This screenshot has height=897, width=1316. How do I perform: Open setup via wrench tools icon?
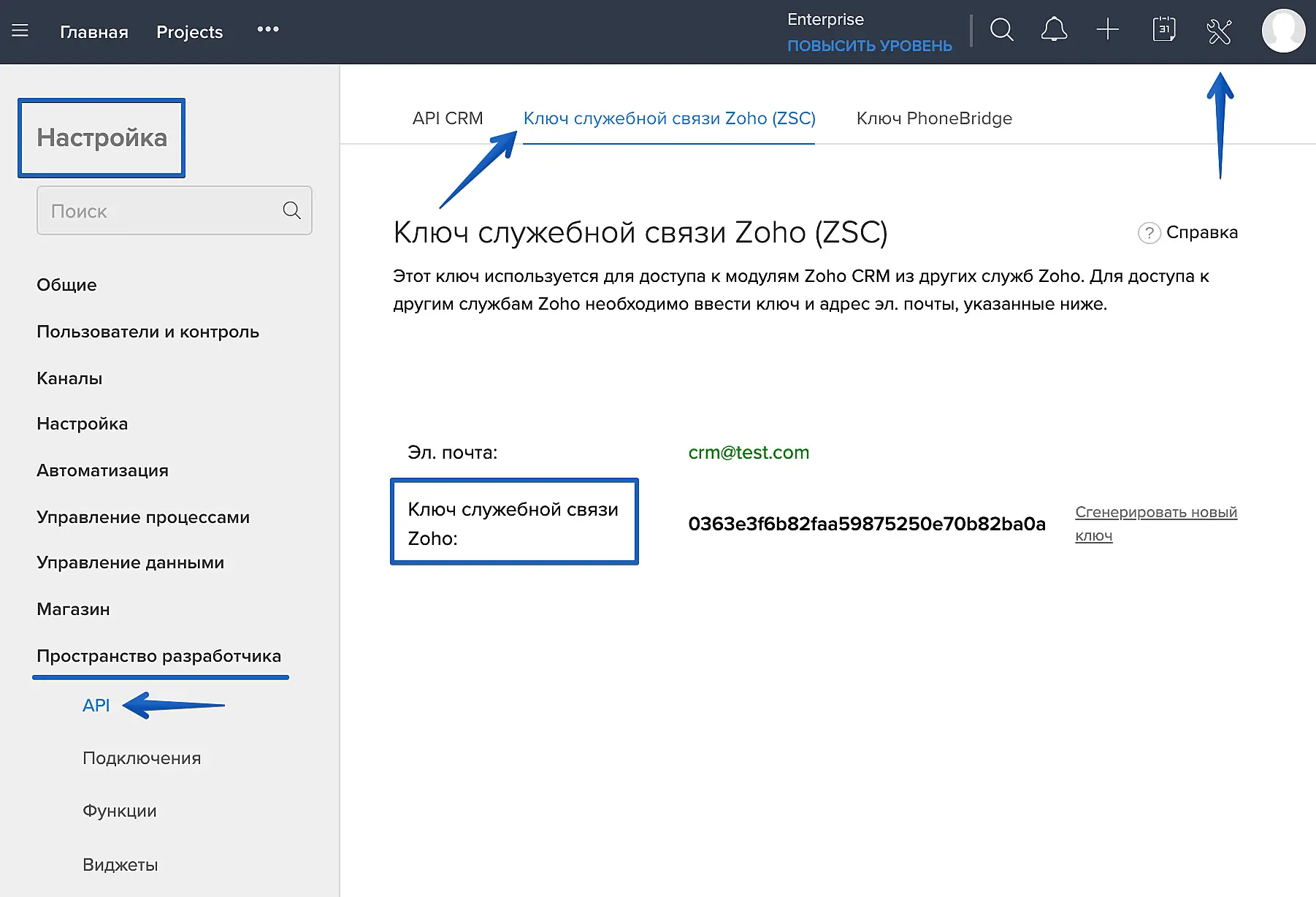pyautogui.click(x=1219, y=31)
